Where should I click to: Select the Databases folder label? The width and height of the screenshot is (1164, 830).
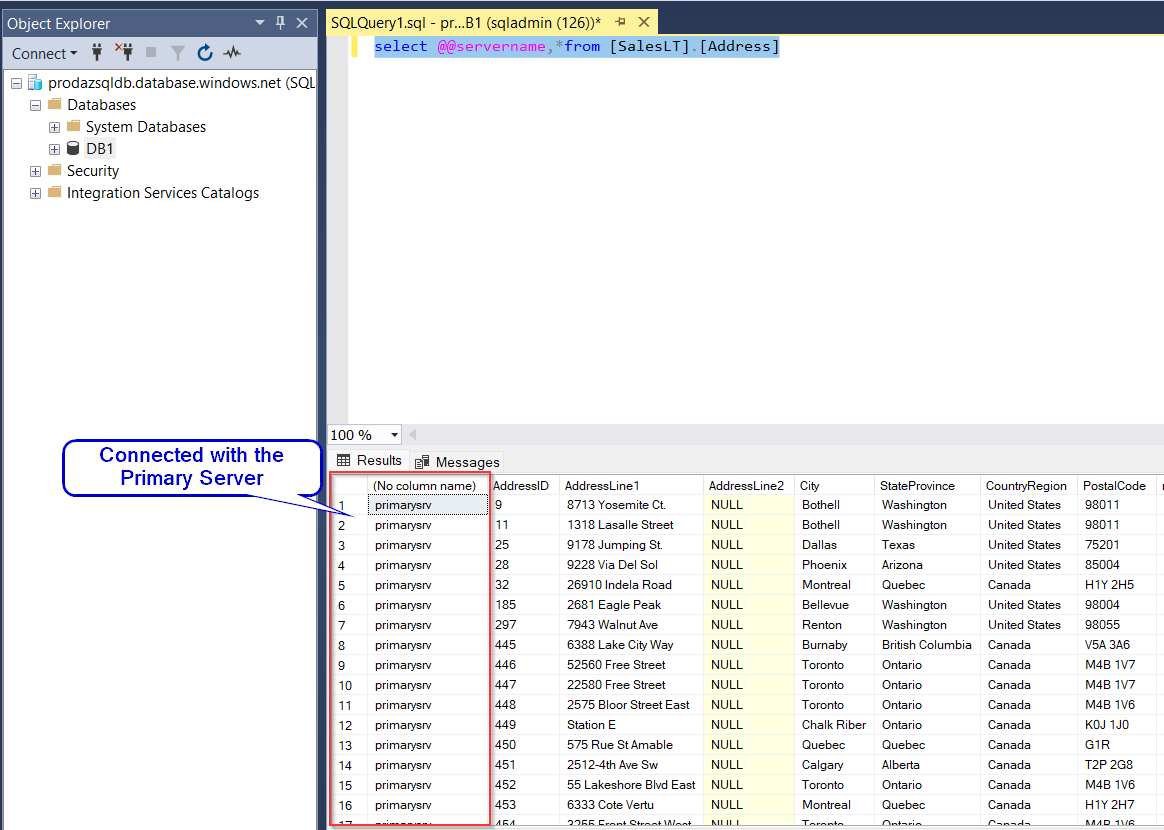[102, 105]
